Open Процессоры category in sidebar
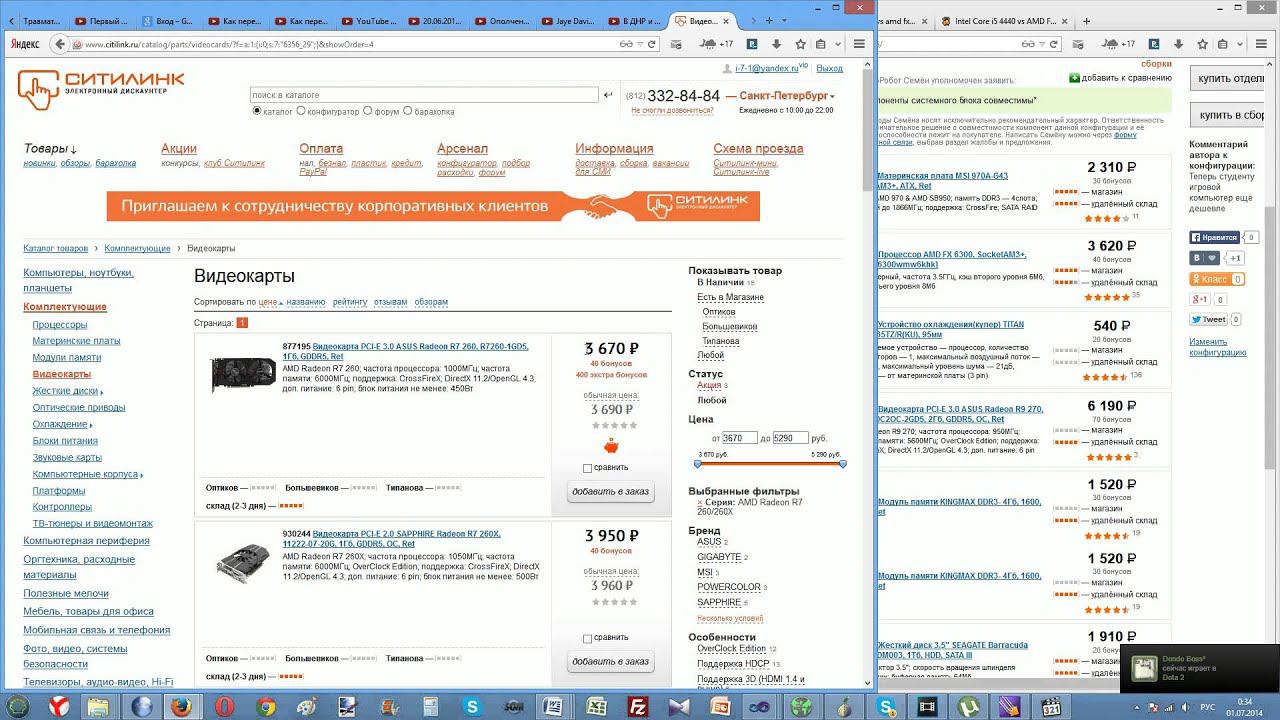The height and width of the screenshot is (720, 1280). pos(60,325)
